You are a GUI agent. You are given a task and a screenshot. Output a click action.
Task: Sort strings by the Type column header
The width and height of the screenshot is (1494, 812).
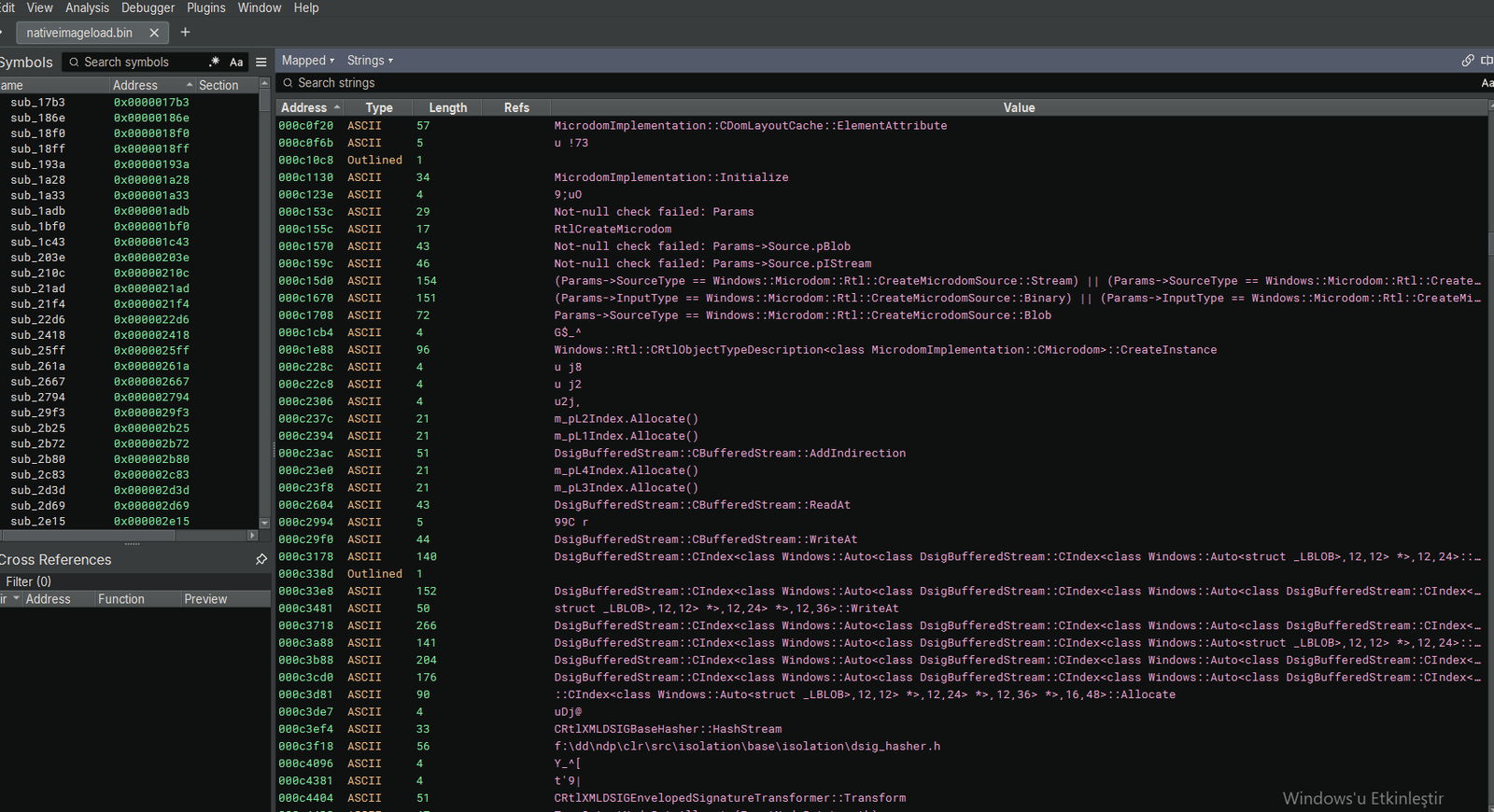tap(379, 108)
